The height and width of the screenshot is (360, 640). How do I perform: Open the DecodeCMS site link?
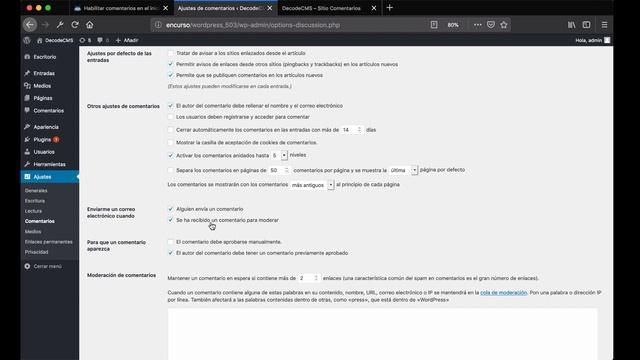(x=55, y=40)
